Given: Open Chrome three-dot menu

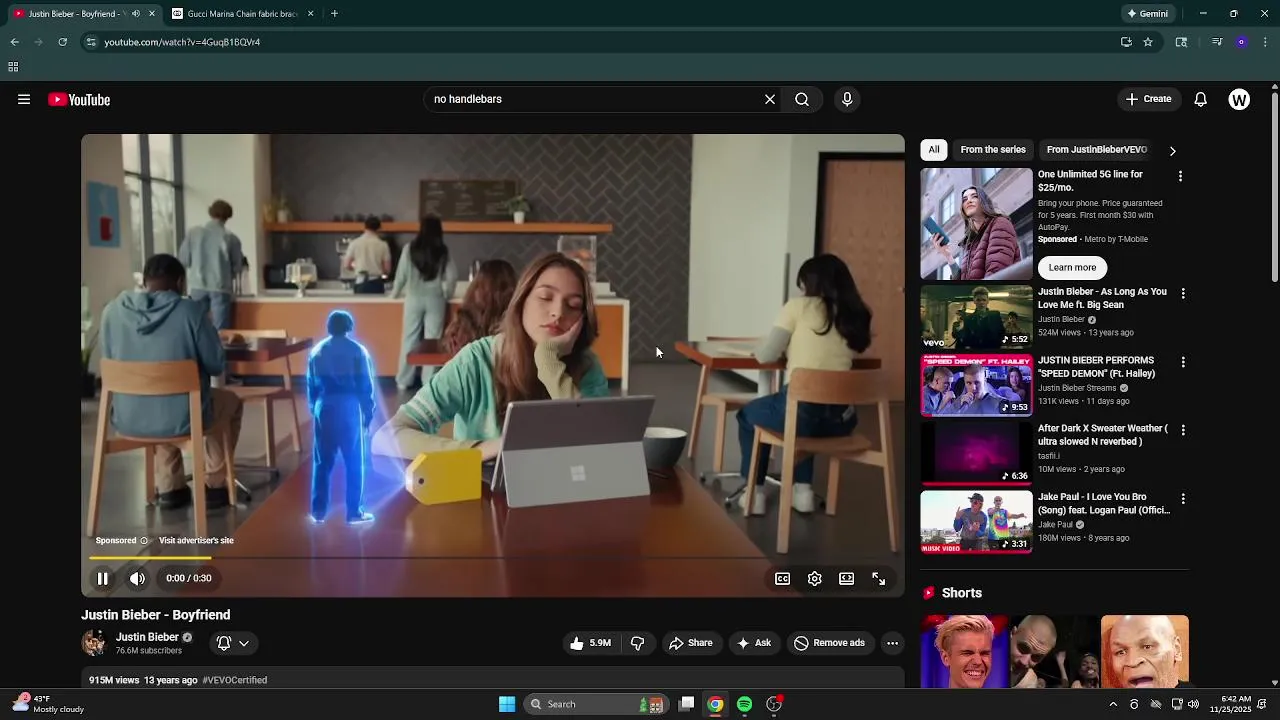Looking at the screenshot, I should [x=1266, y=42].
